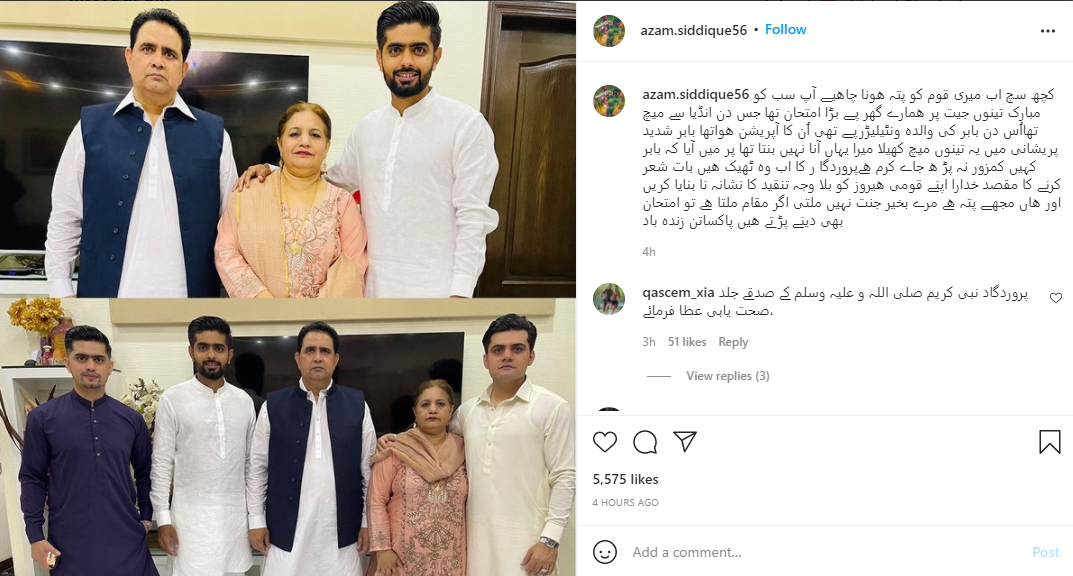Save post with the bookmark icon

(x=1050, y=442)
